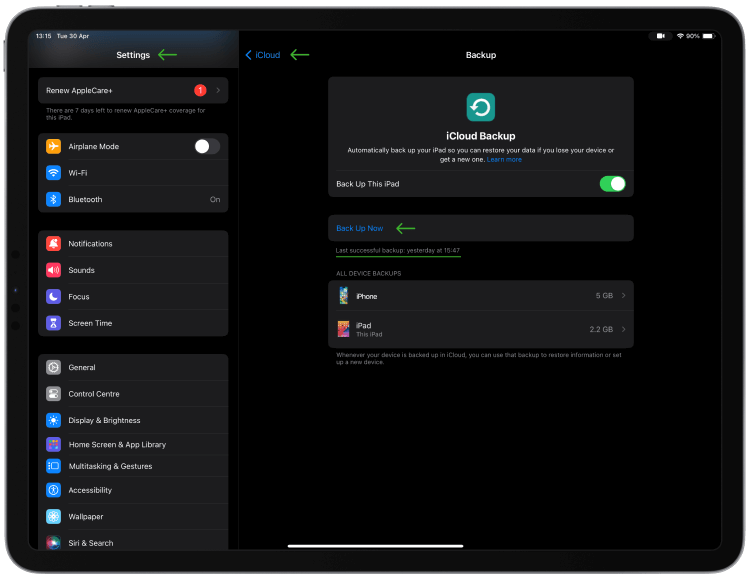Image resolution: width=750 pixels, height=581 pixels.
Task: Tap the iCloud Backup green icon
Action: [x=481, y=107]
